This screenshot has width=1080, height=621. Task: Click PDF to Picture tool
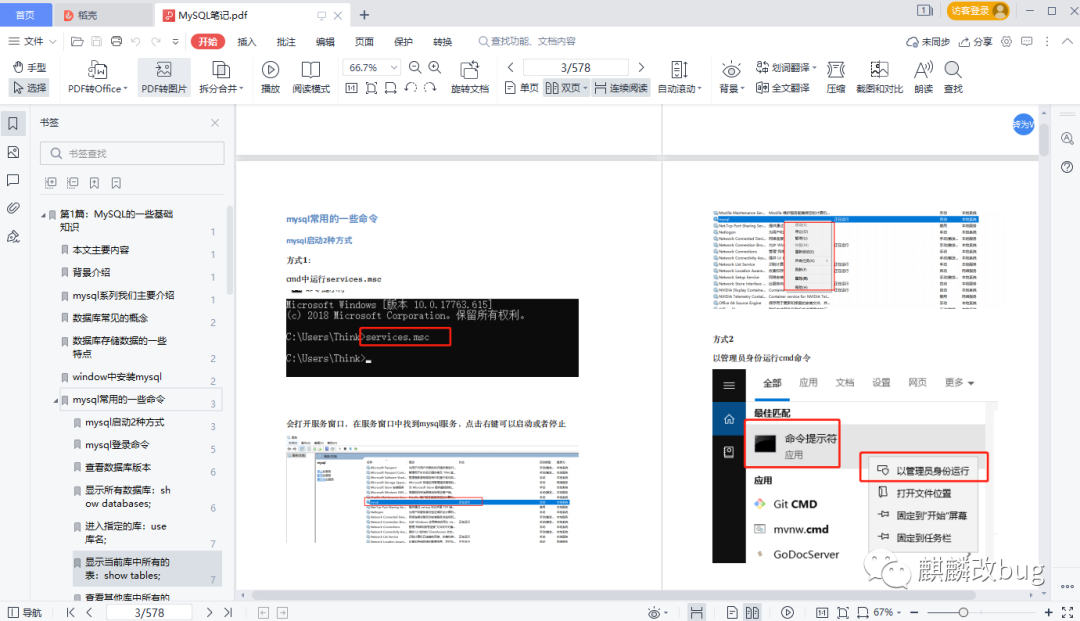(164, 76)
